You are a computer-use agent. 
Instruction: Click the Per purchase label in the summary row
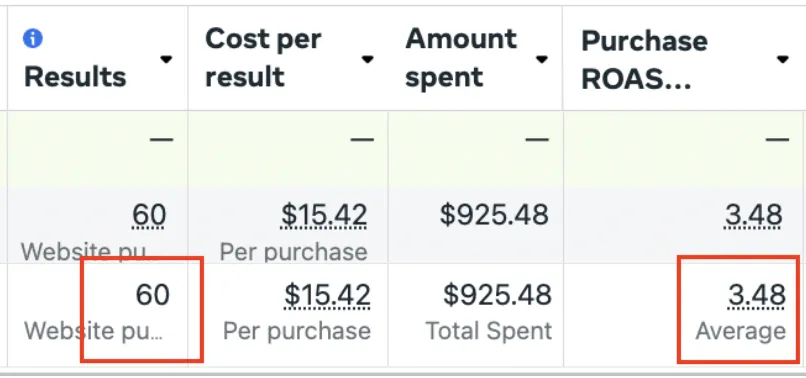click(x=297, y=331)
